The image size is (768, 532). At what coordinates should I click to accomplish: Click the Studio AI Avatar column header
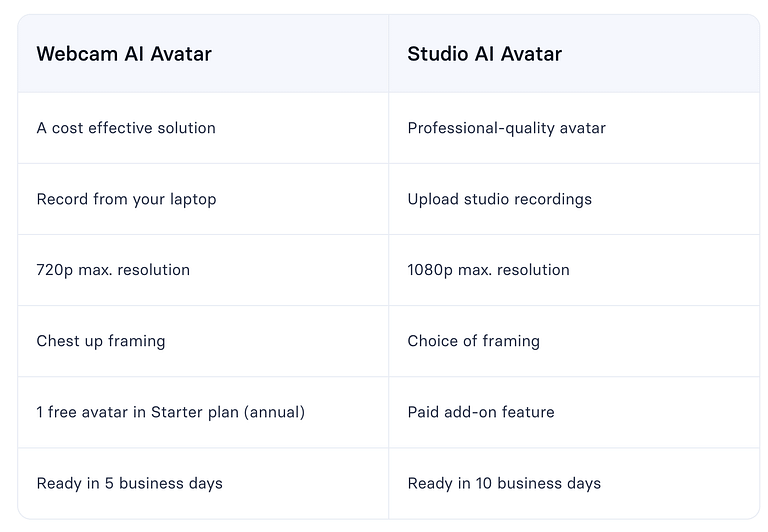[484, 54]
